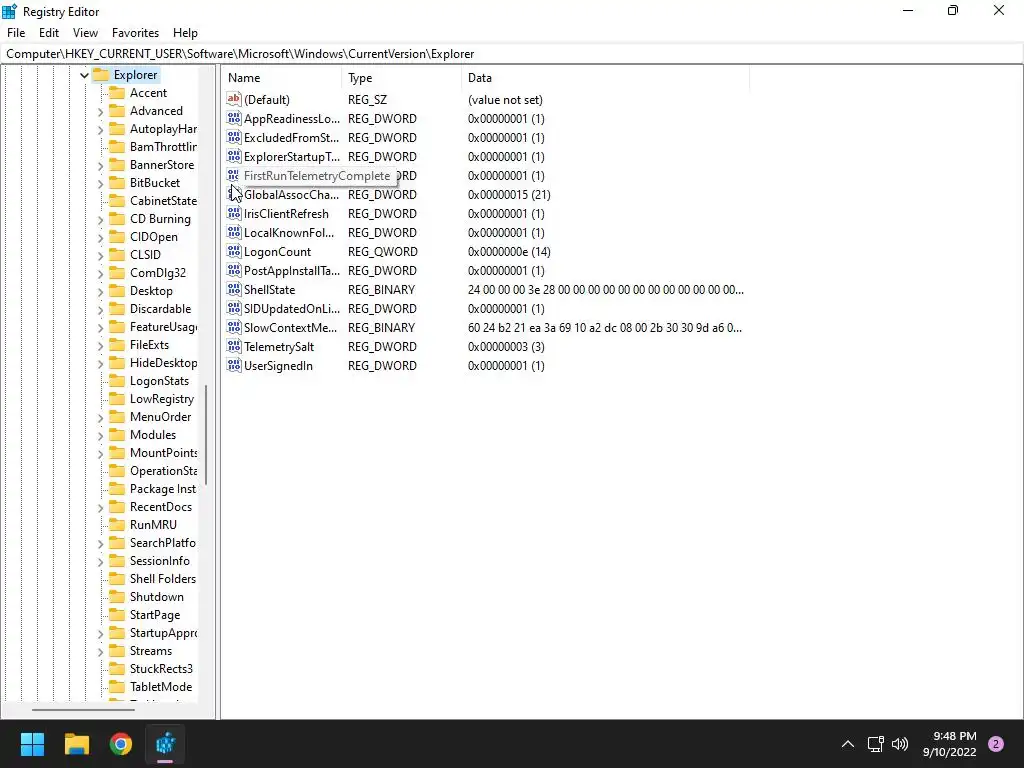
Task: Click the registry path address bar
Action: pyautogui.click(x=512, y=54)
